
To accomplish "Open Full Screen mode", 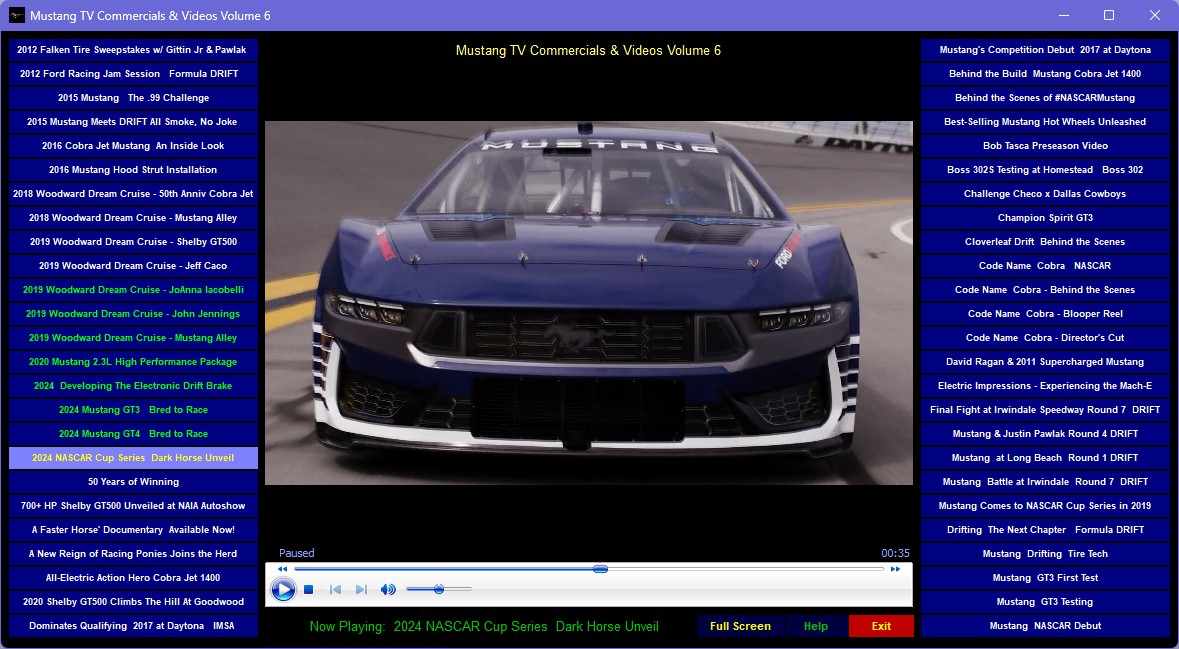I will (740, 626).
